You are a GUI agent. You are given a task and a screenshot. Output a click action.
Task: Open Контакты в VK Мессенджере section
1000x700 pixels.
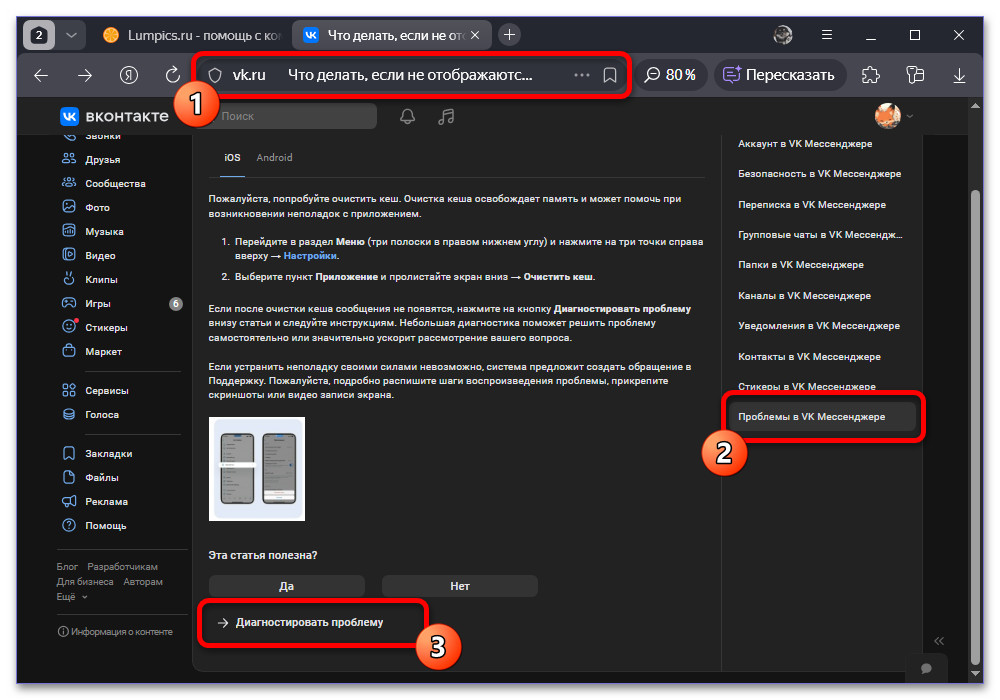click(809, 357)
